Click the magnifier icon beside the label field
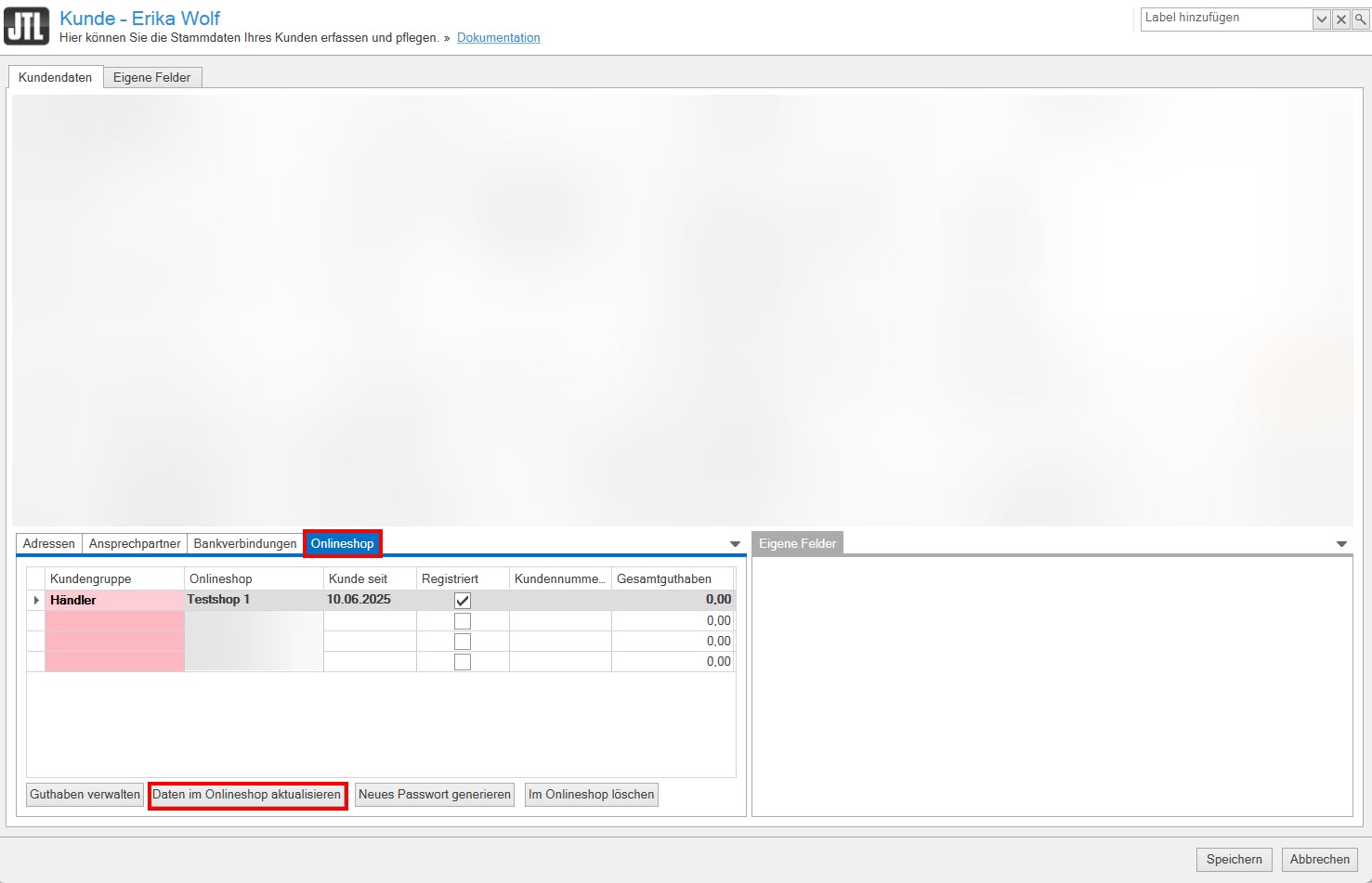1372x883 pixels. pos(1360,19)
